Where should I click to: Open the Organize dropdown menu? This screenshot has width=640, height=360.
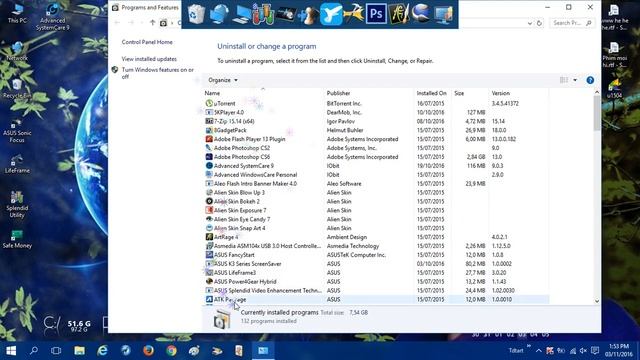[x=223, y=80]
